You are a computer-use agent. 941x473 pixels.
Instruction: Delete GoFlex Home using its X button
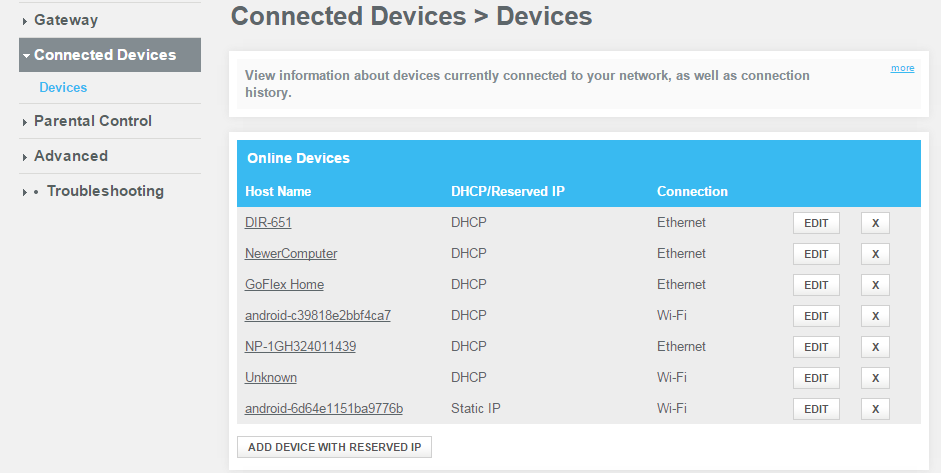click(875, 285)
